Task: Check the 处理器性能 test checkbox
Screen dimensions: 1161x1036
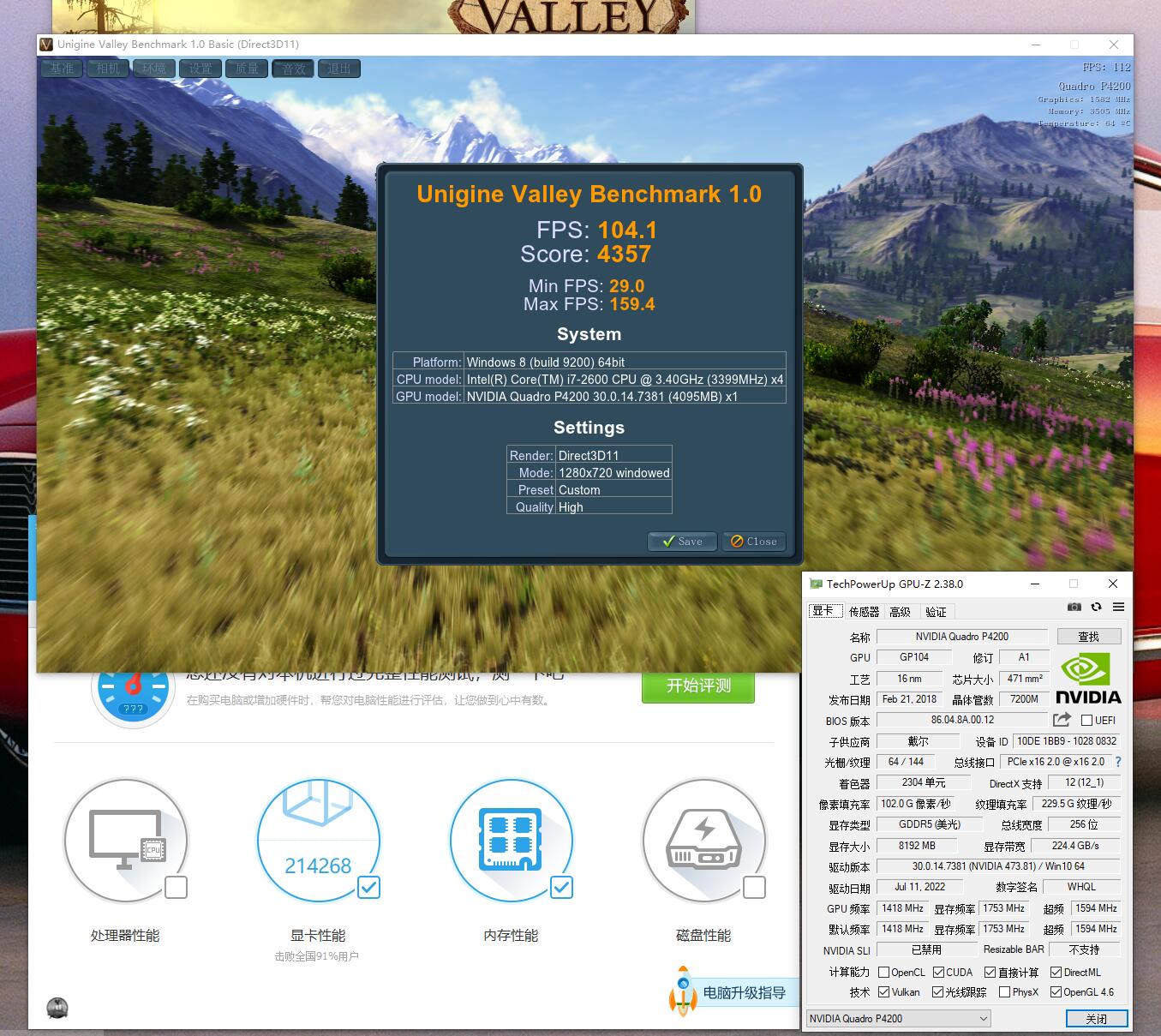Action: (176, 887)
